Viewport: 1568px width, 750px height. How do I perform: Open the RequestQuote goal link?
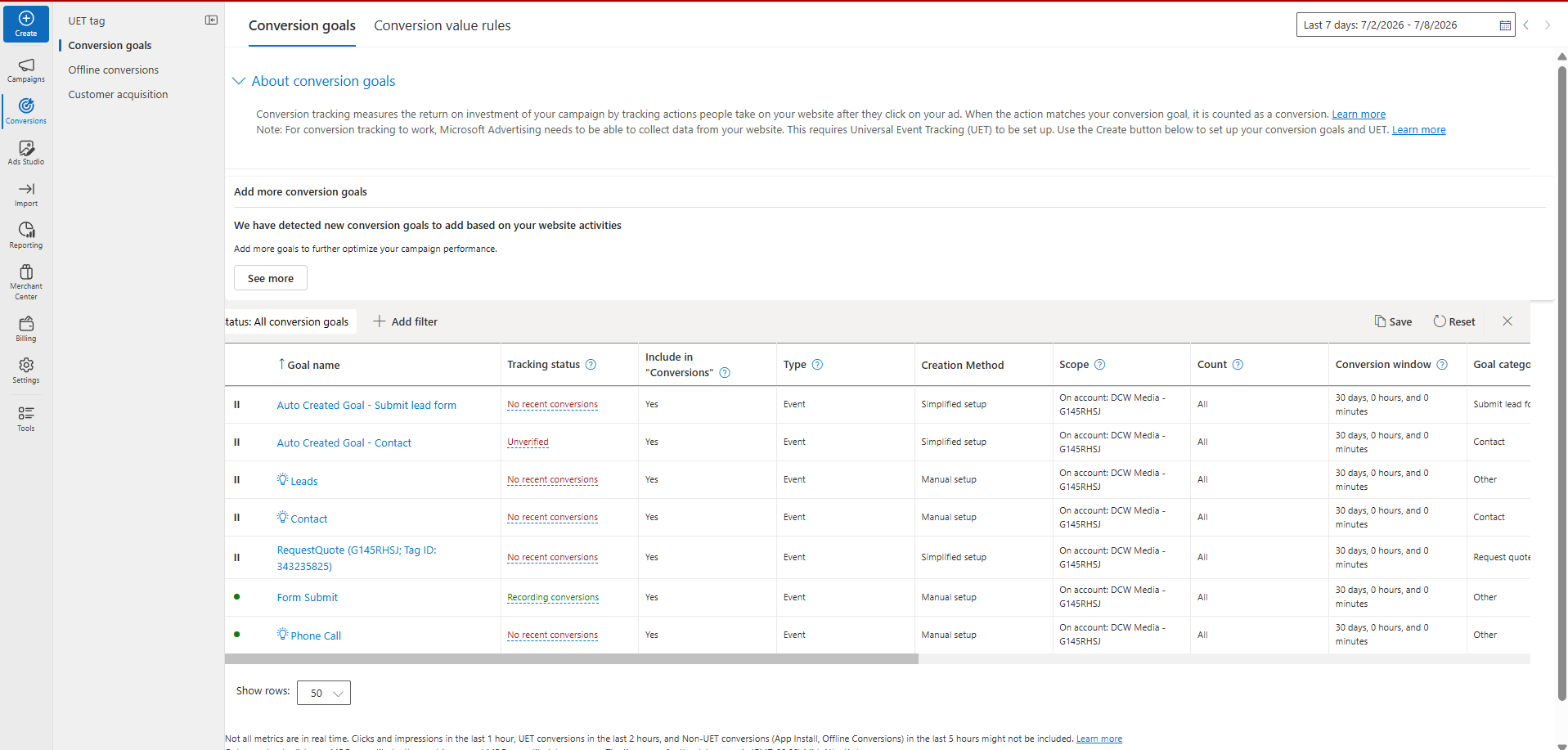(x=357, y=558)
